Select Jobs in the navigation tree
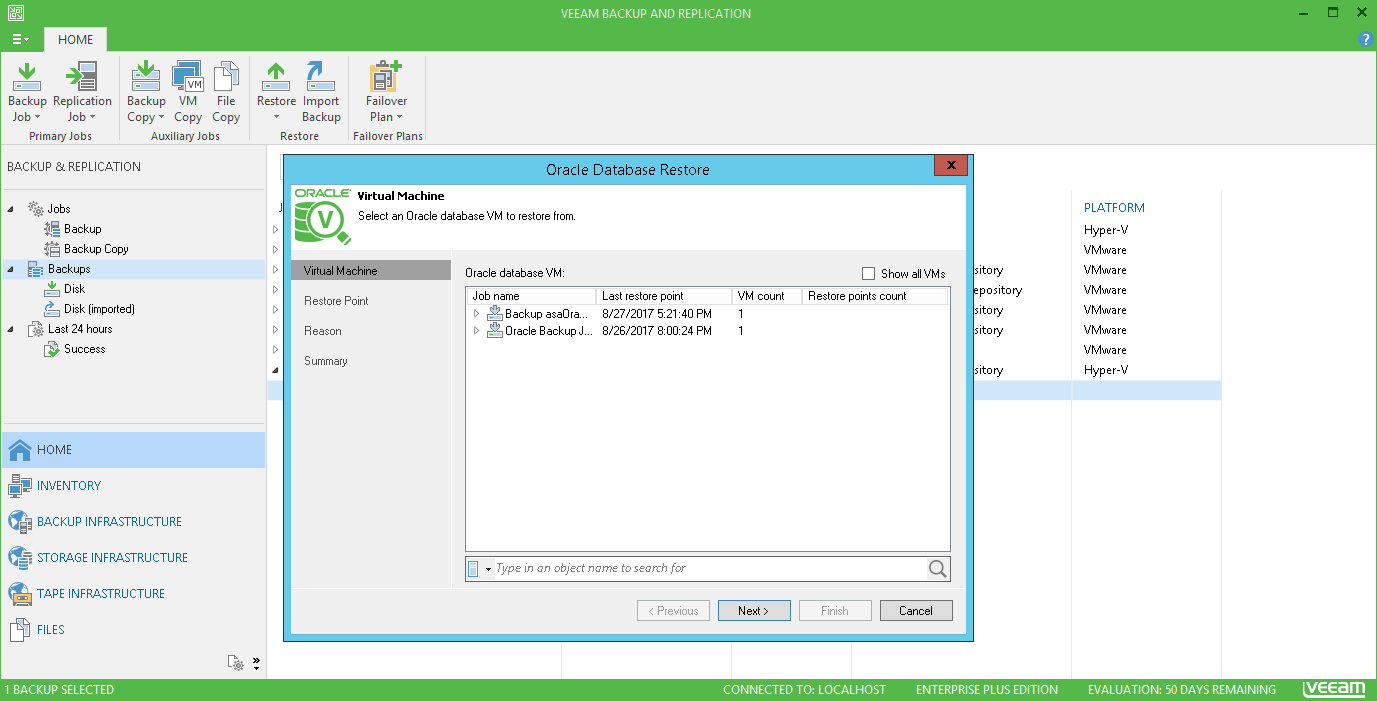1377x701 pixels. (58, 209)
